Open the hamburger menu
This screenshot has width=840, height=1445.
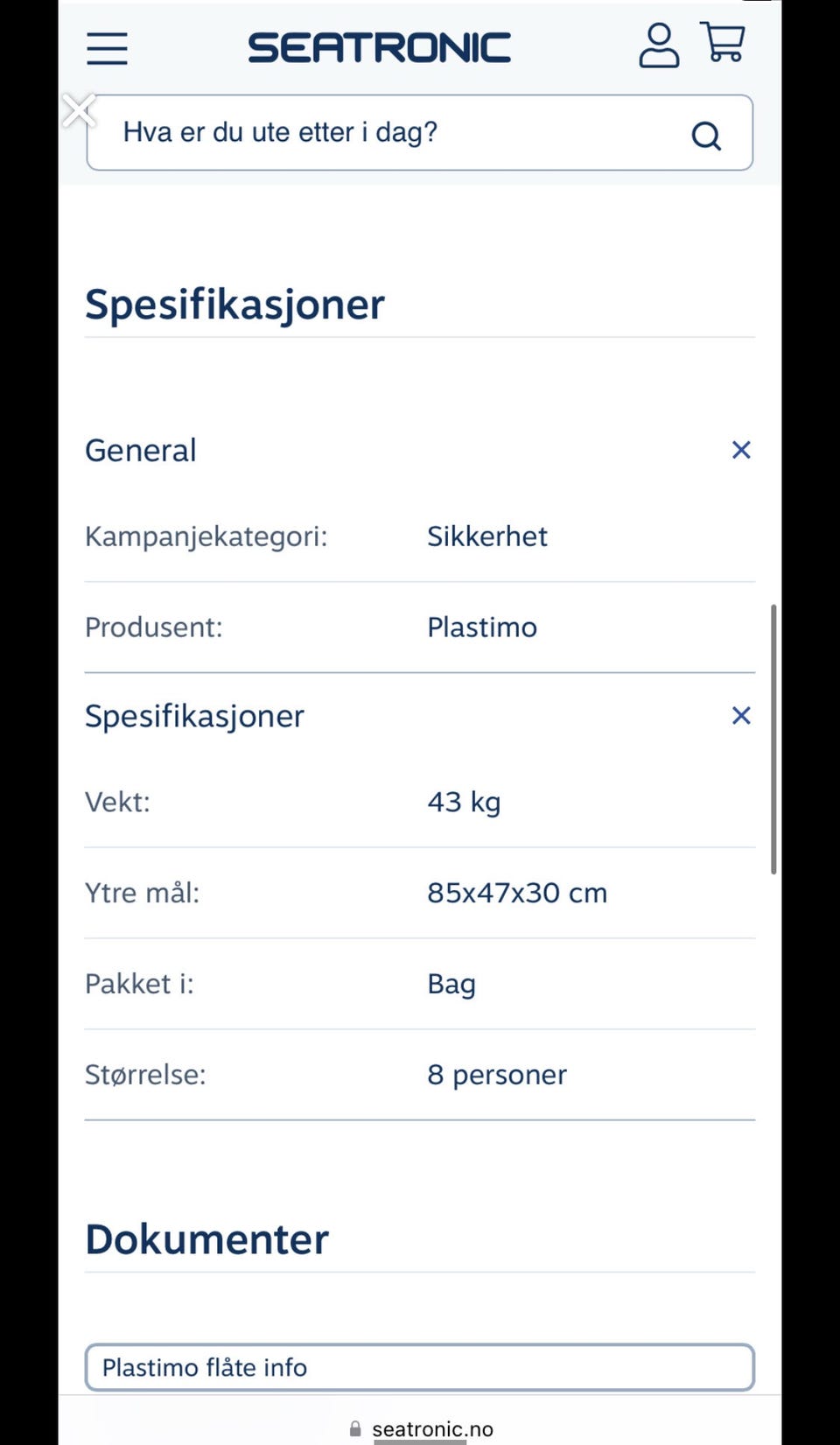tap(107, 48)
